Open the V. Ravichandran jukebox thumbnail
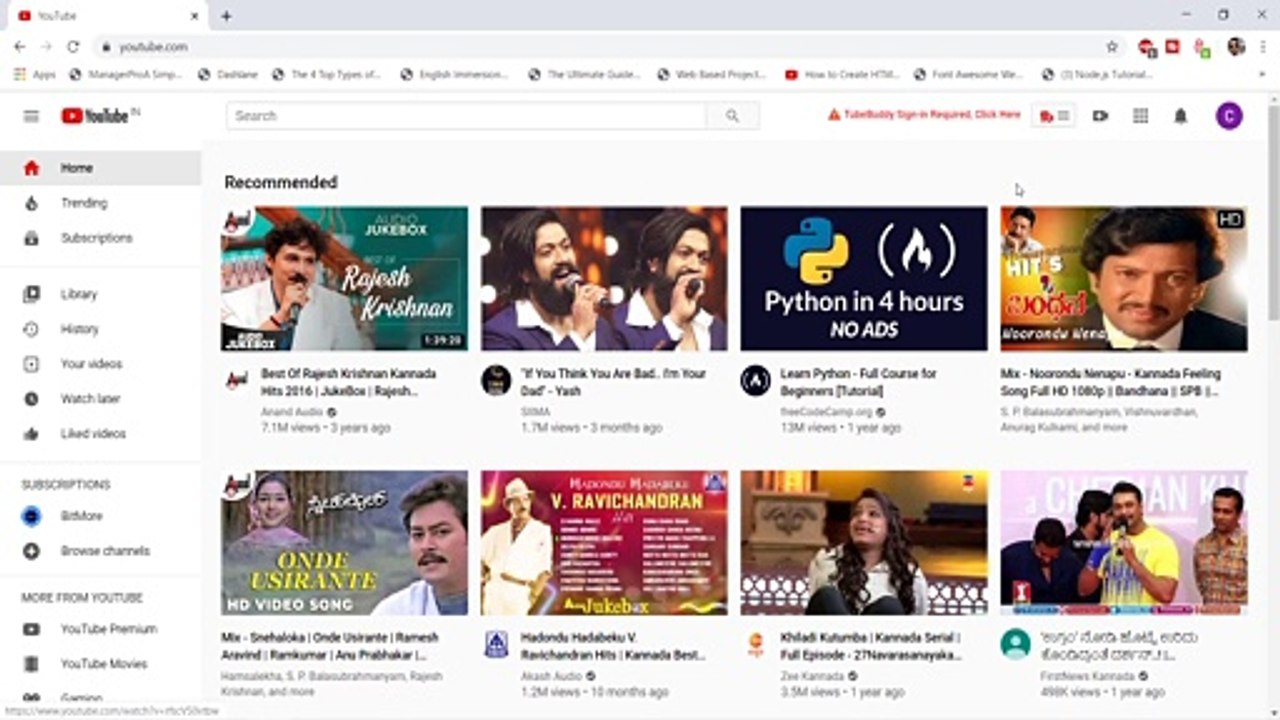Image resolution: width=1280 pixels, height=720 pixels. click(604, 543)
